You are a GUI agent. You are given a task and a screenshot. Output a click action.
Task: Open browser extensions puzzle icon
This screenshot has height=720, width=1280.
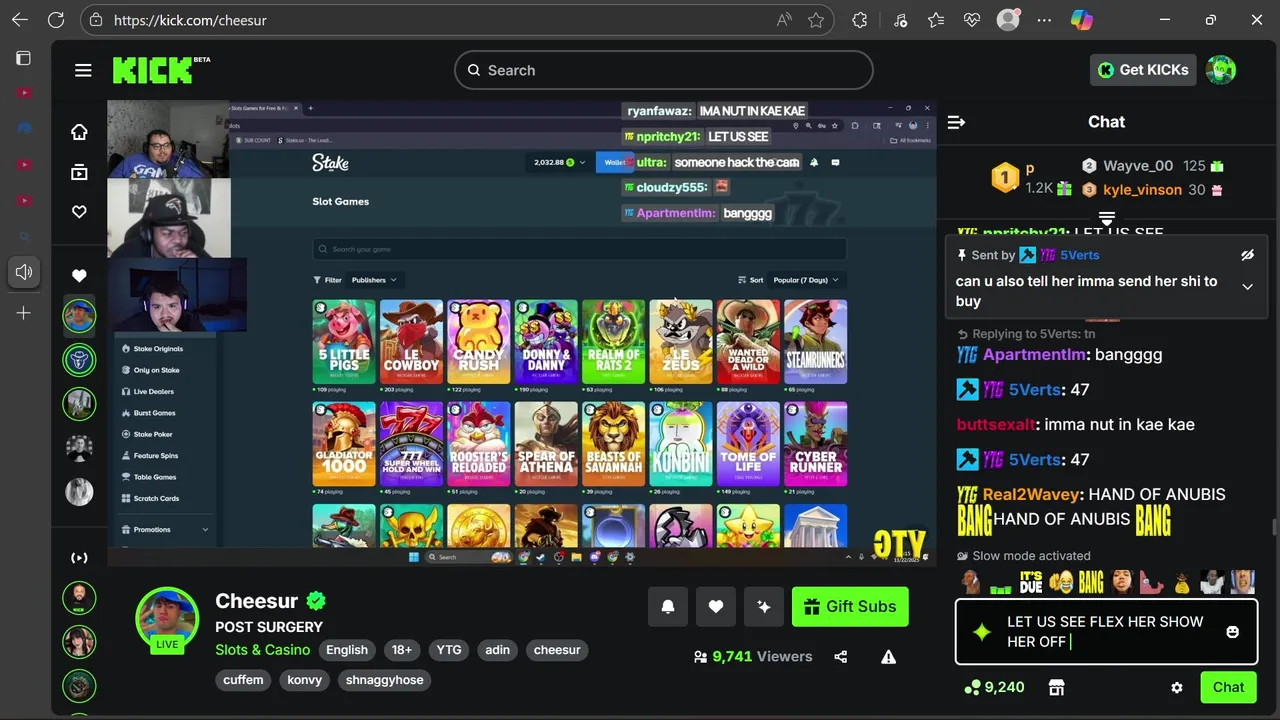tap(859, 20)
